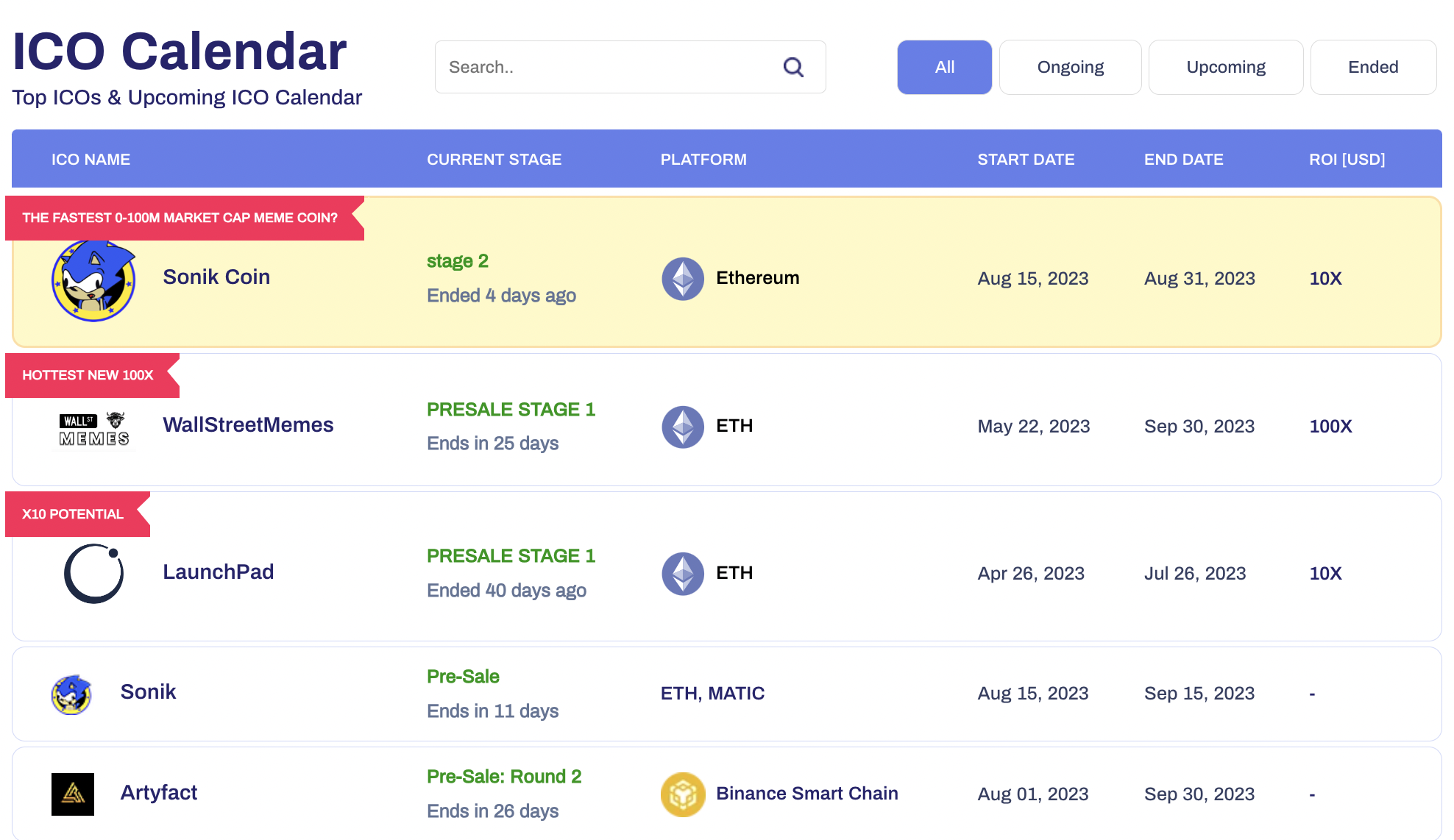Click the END DATE column header
Screen dimensions: 1454x840
(1183, 159)
